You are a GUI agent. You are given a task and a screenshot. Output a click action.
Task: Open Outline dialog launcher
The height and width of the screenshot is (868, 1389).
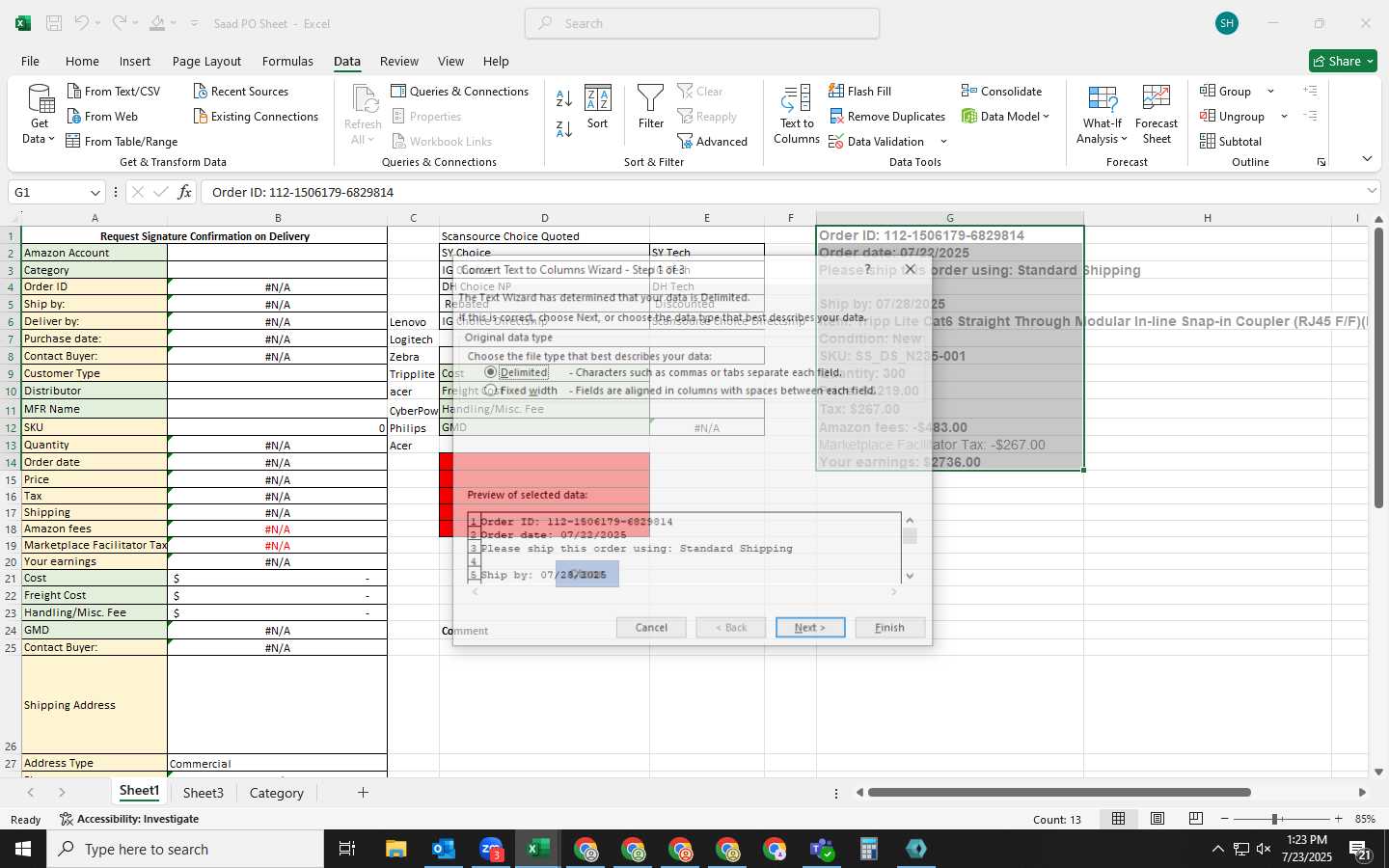[x=1321, y=162]
